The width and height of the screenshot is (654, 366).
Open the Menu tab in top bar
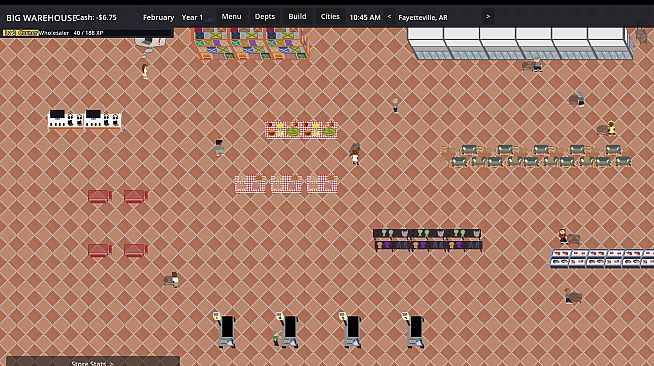(x=231, y=17)
